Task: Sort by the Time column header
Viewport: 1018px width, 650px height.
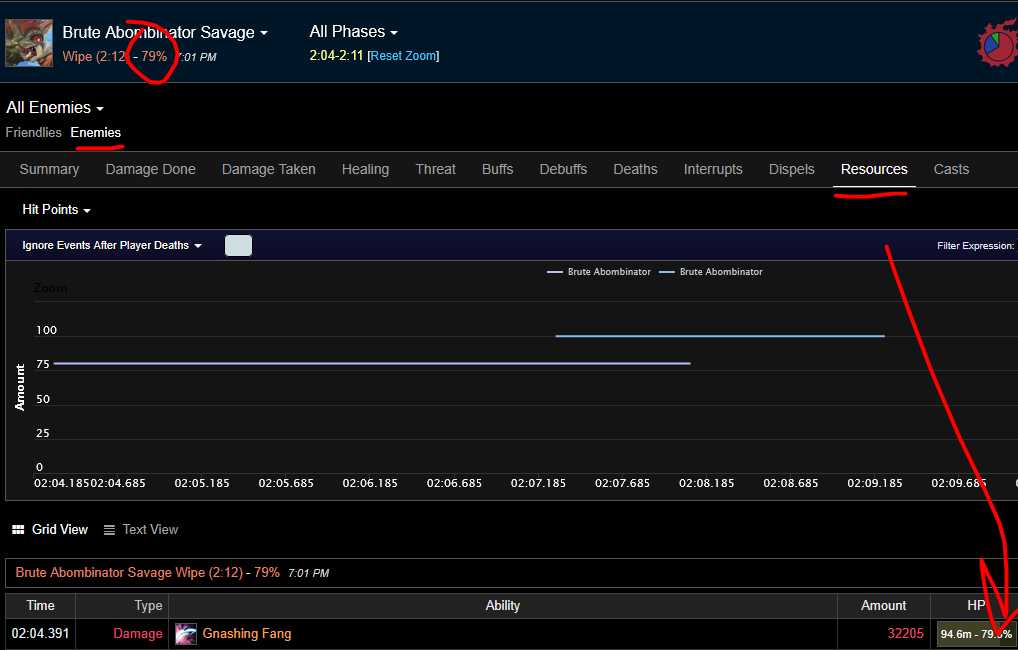Action: point(40,605)
